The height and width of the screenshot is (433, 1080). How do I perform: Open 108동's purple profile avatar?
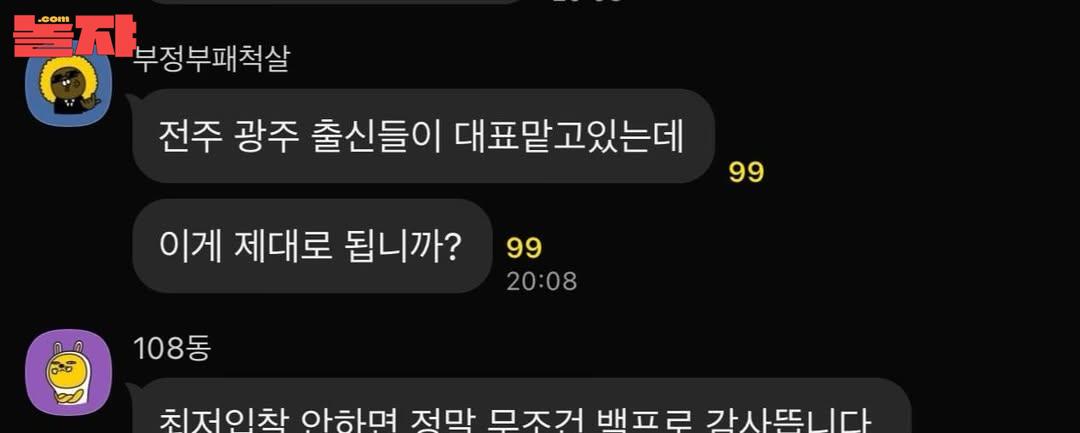69,372
